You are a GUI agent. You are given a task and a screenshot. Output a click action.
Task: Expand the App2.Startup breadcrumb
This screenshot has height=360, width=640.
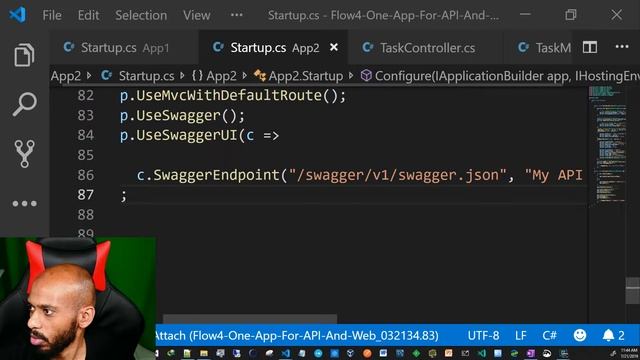tap(305, 76)
